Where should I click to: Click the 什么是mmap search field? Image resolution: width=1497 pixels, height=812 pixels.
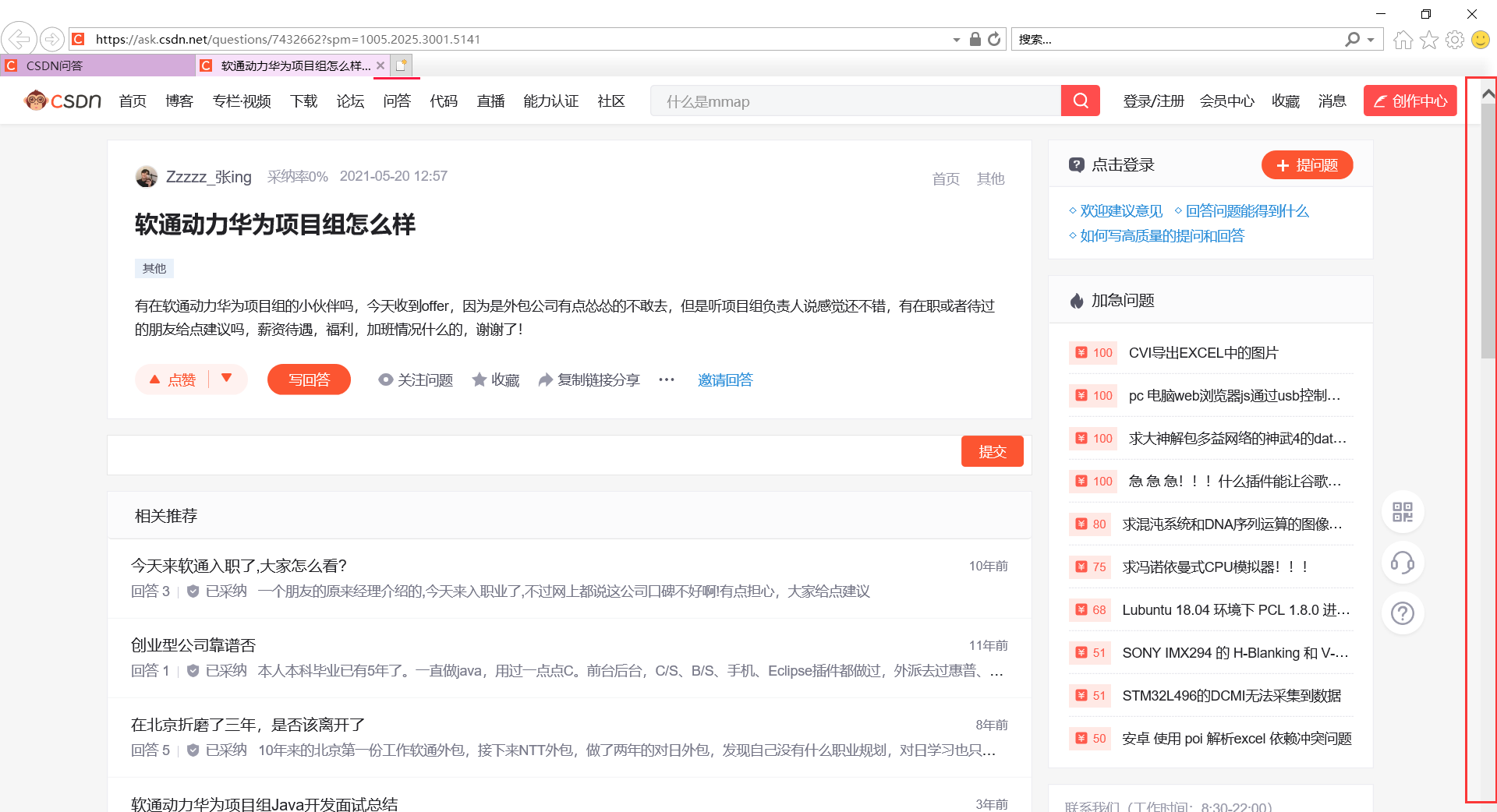tap(855, 101)
